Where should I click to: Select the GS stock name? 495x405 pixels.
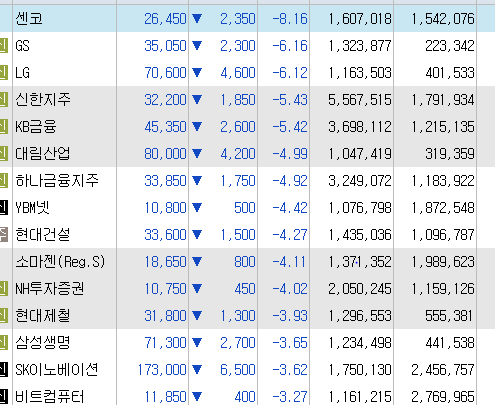coord(23,46)
